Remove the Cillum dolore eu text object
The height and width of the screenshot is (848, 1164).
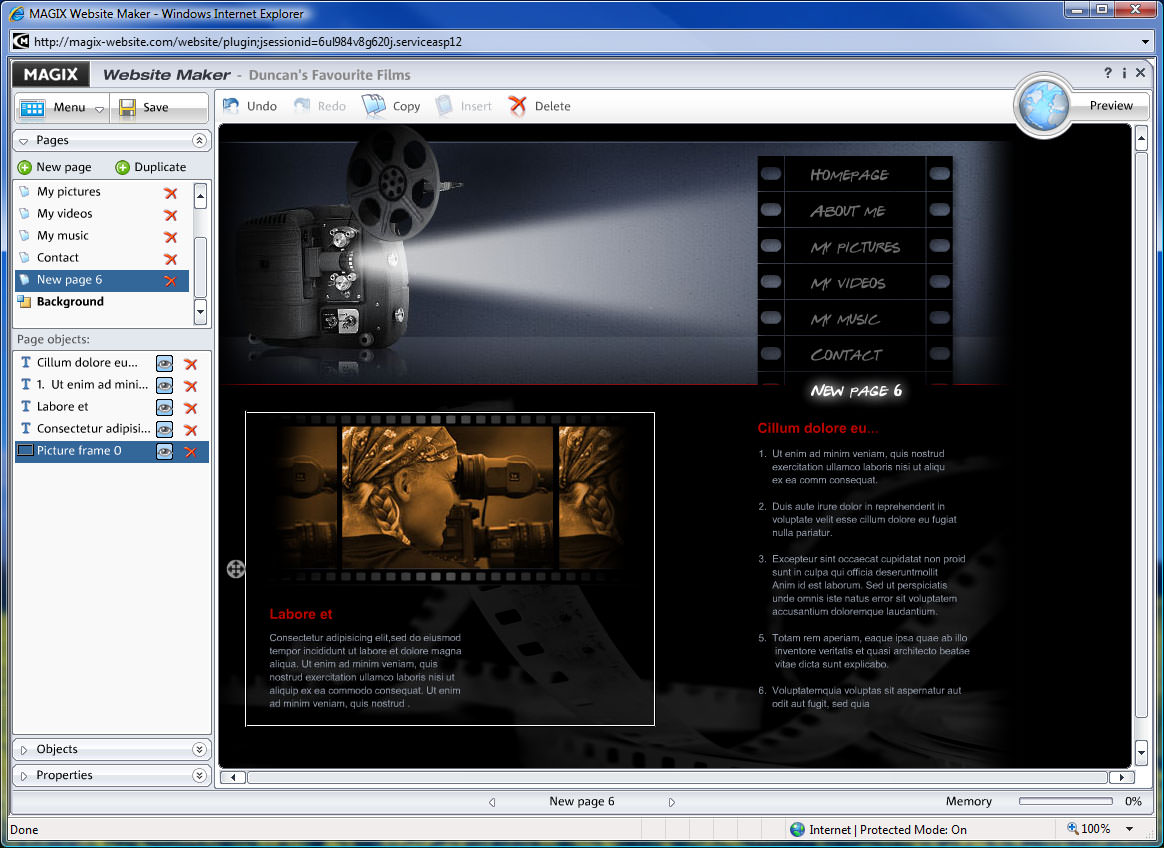(x=191, y=364)
